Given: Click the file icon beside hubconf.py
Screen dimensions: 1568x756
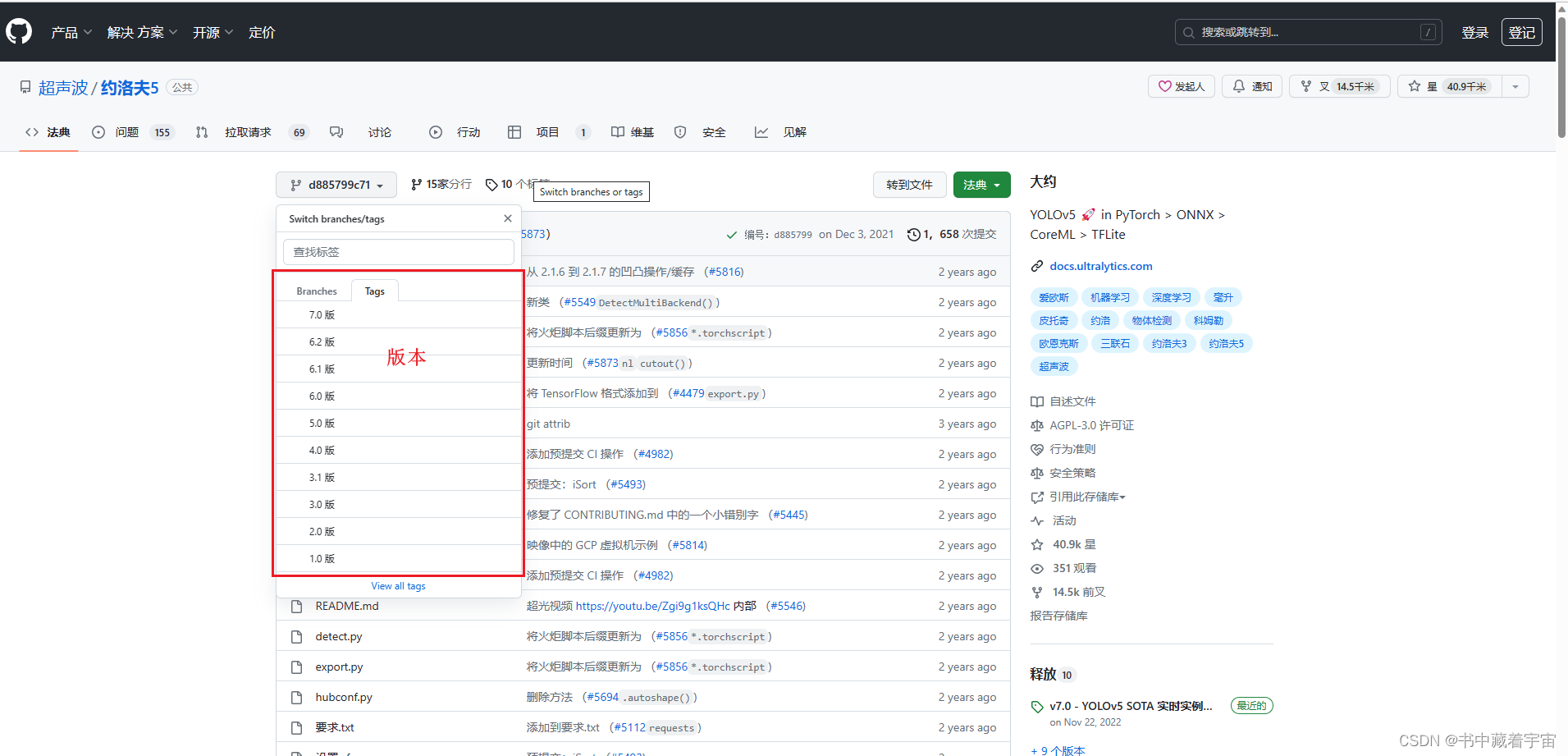Looking at the screenshot, I should coord(297,698).
